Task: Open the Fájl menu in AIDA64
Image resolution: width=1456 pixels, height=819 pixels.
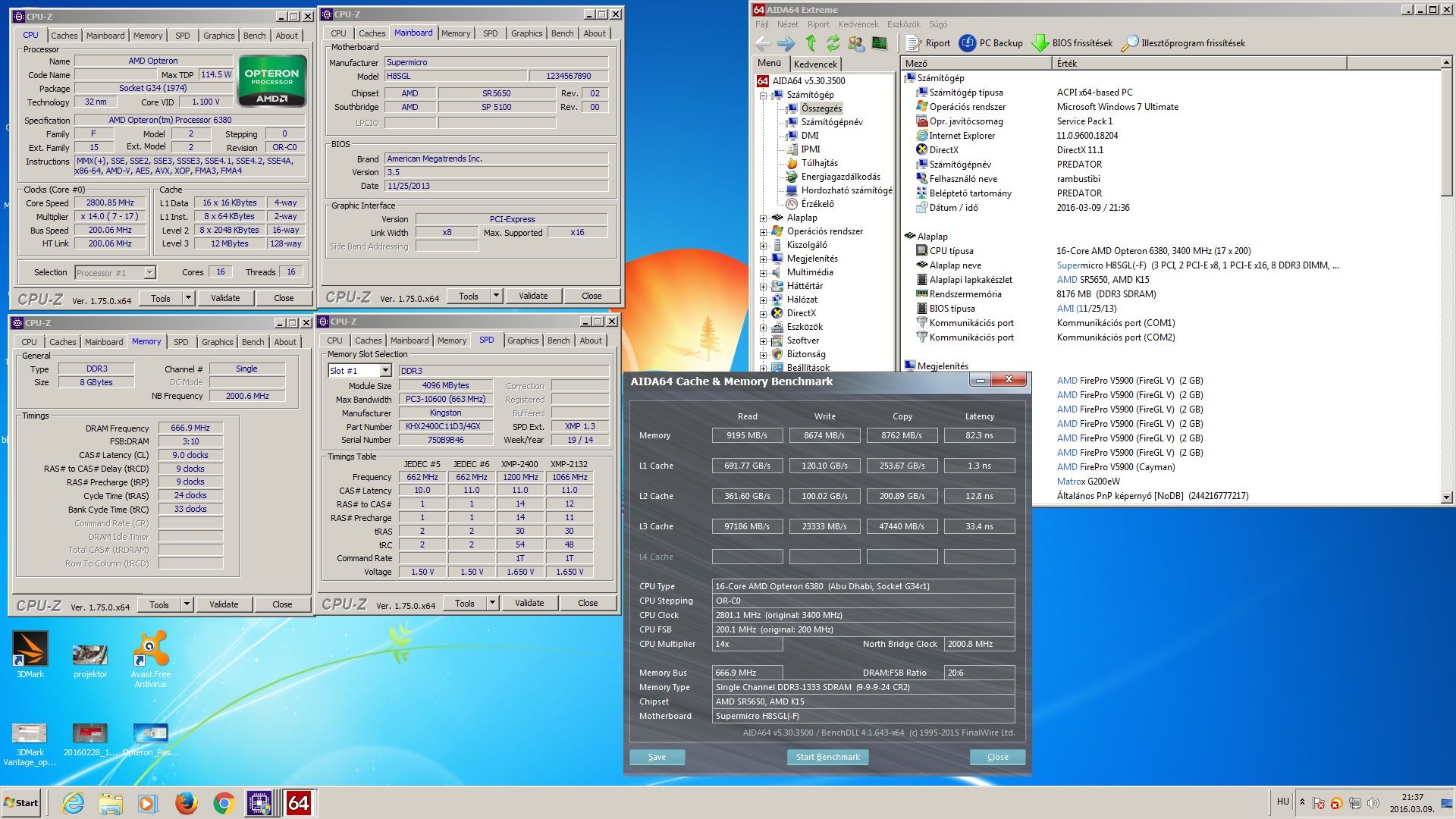Action: click(762, 24)
